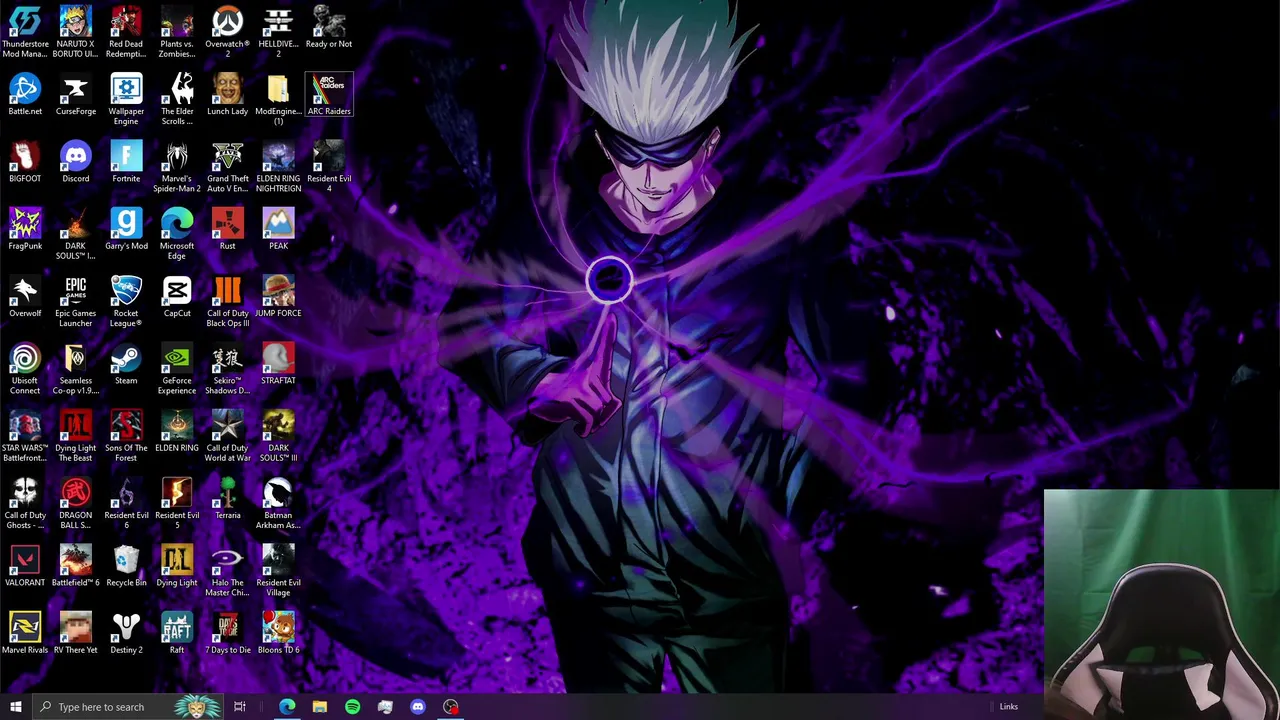The height and width of the screenshot is (720, 1280).
Task: Select the Red Dead Redemption icon
Action: [x=126, y=32]
